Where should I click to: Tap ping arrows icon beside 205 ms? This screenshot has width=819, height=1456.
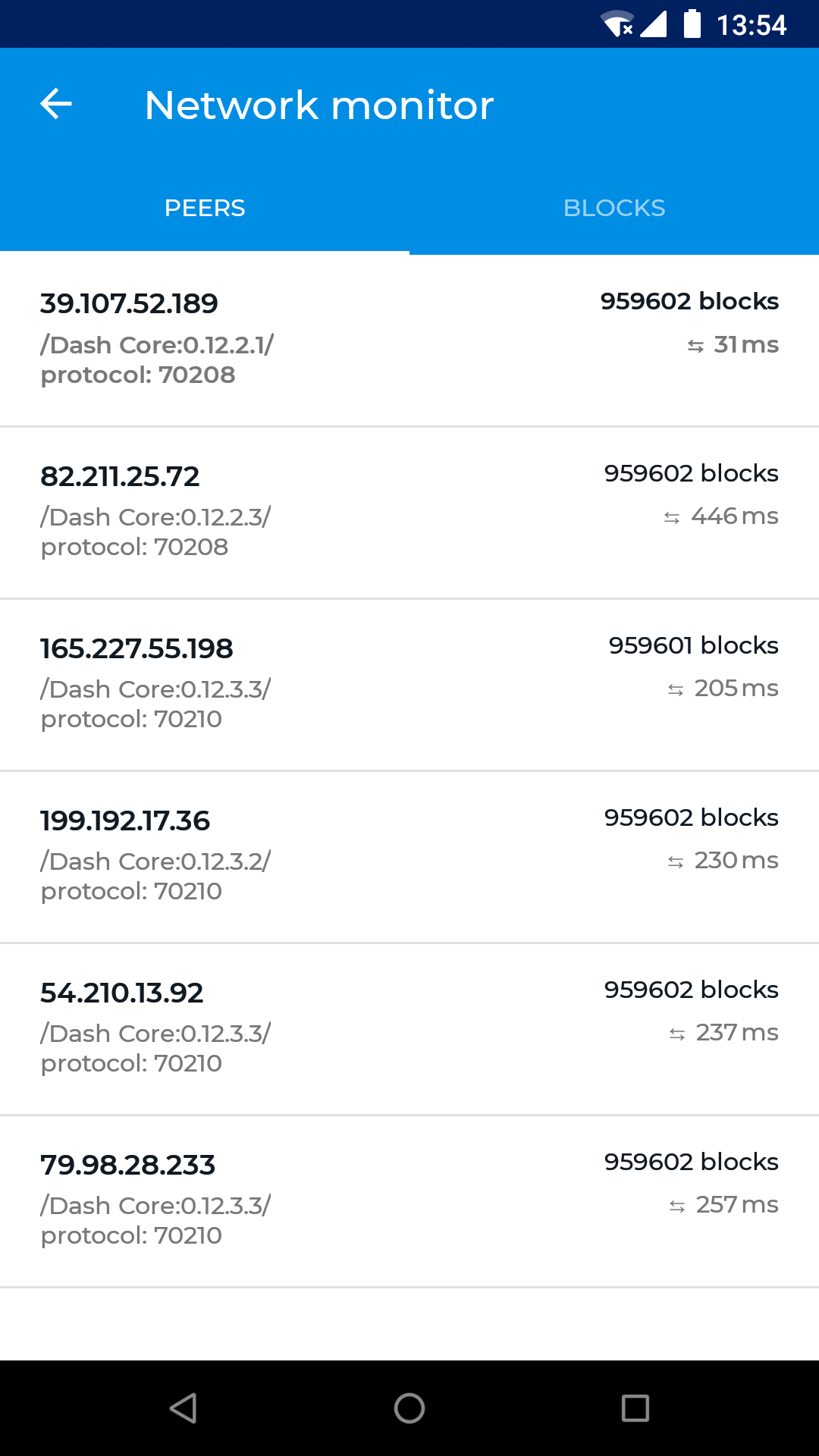[676, 690]
